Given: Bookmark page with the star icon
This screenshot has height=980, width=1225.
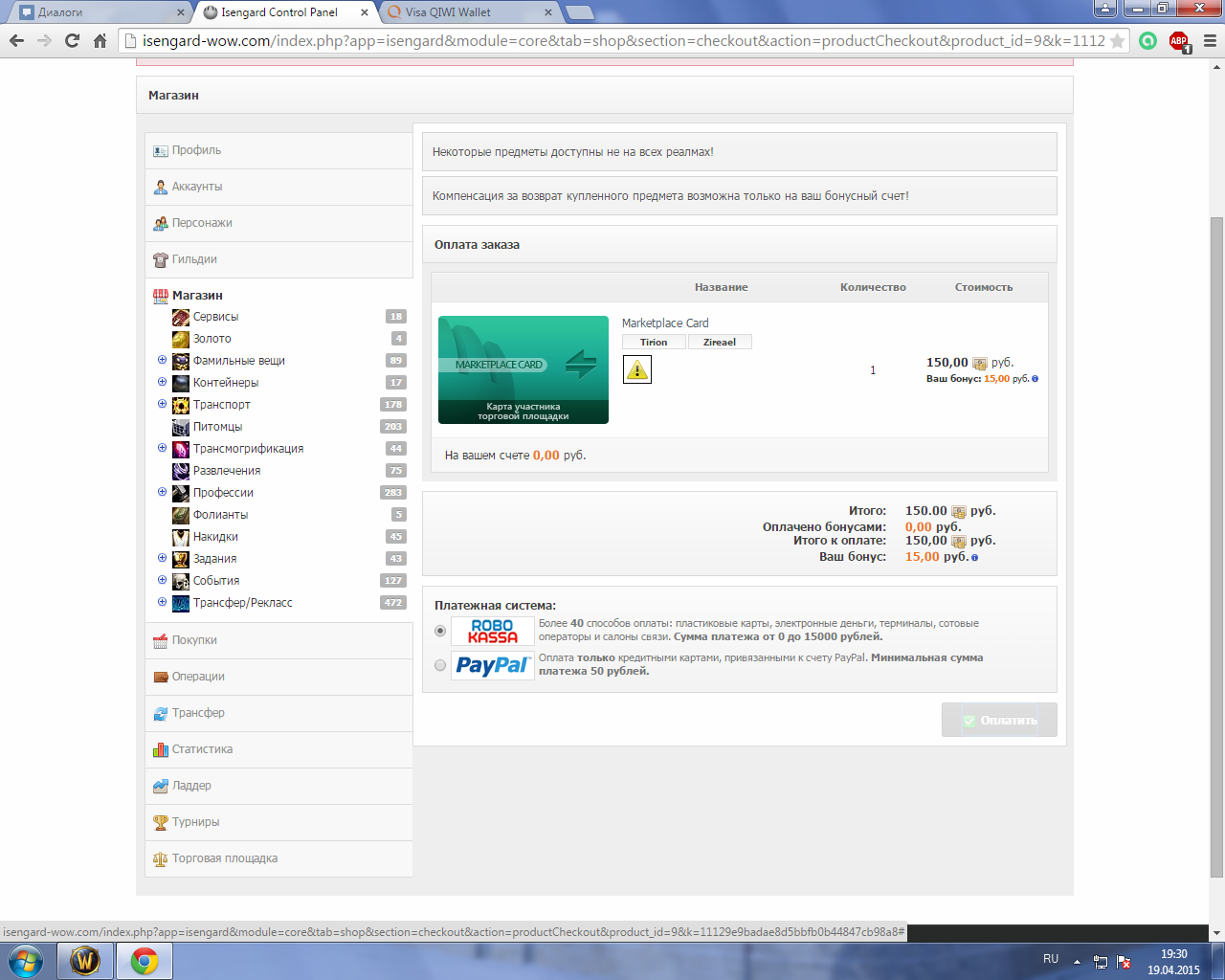Looking at the screenshot, I should click(1117, 41).
